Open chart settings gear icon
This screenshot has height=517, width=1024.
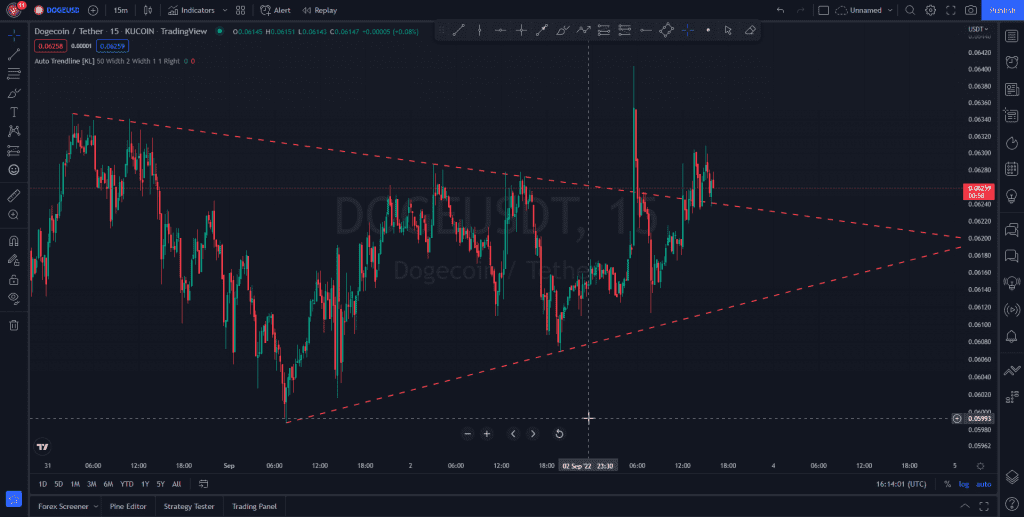click(930, 10)
